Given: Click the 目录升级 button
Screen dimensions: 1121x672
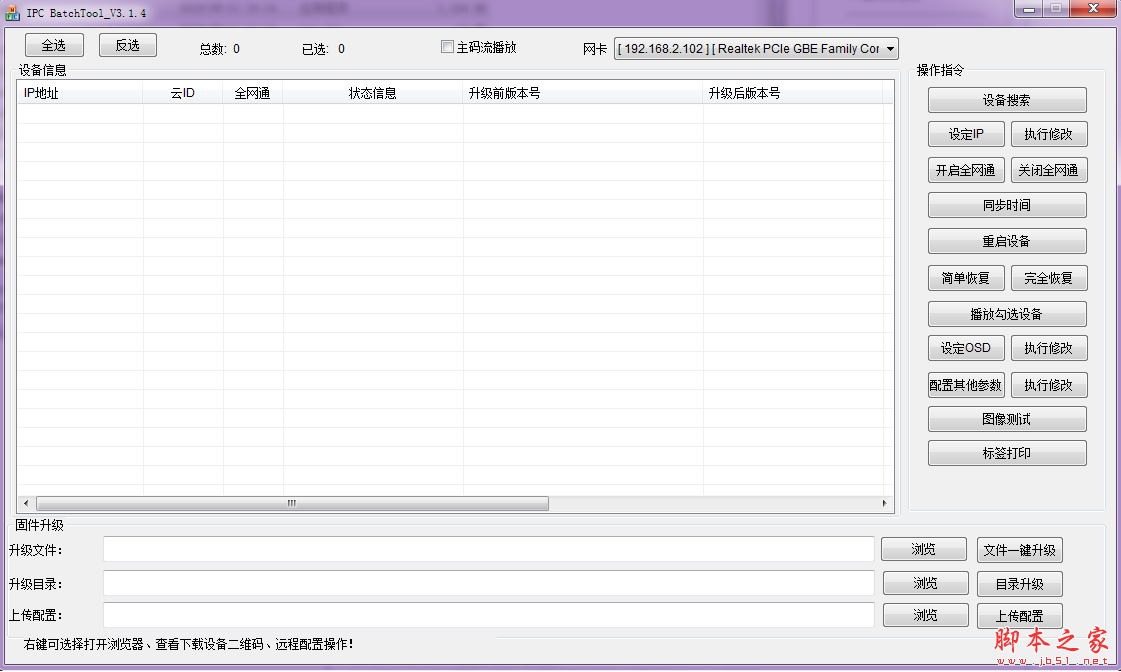Looking at the screenshot, I should pos(1019,584).
